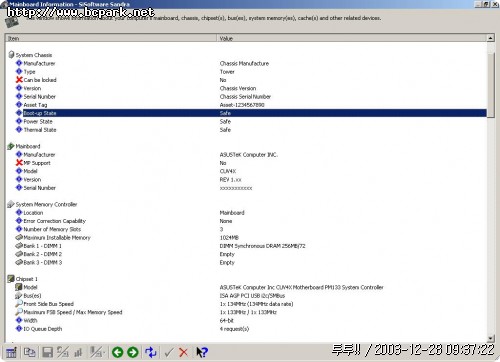Go forward with the green right arrow

click(133, 352)
